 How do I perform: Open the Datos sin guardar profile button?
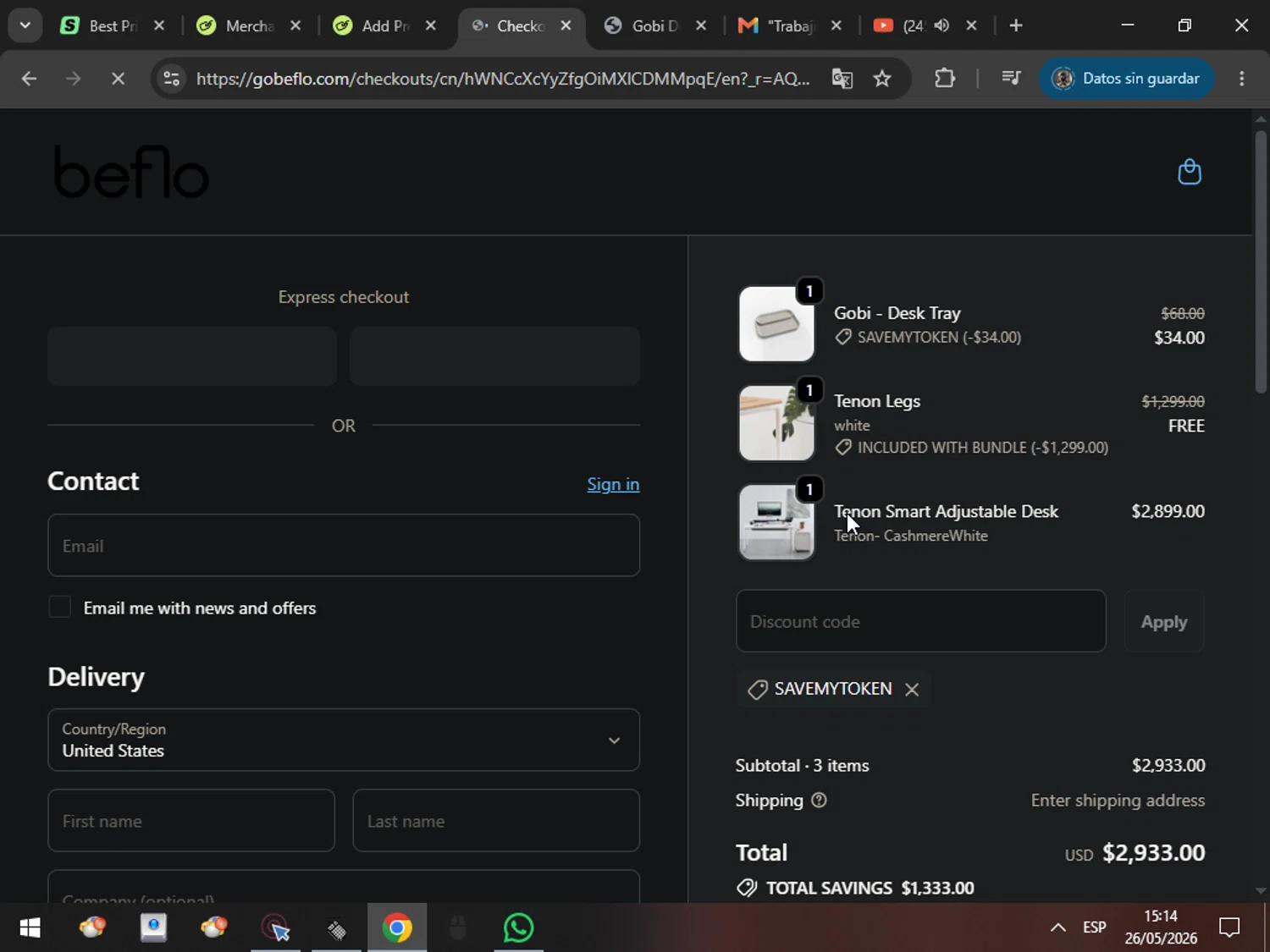(1126, 79)
